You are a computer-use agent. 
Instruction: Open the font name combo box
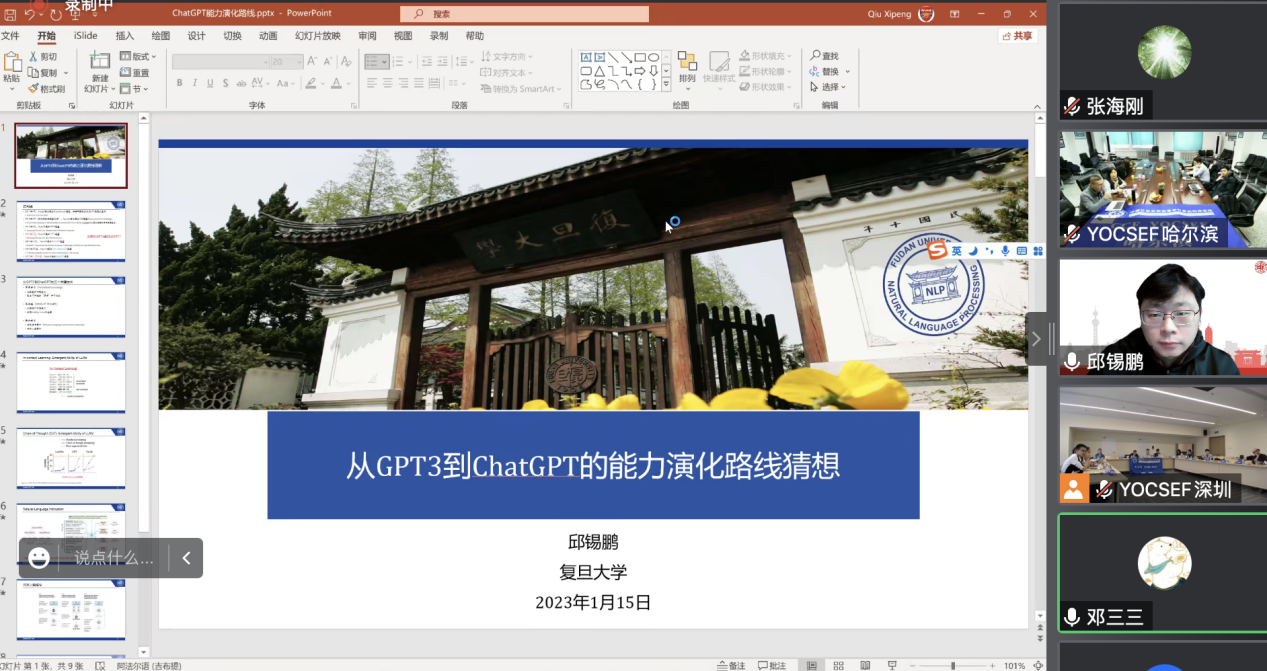coord(219,62)
